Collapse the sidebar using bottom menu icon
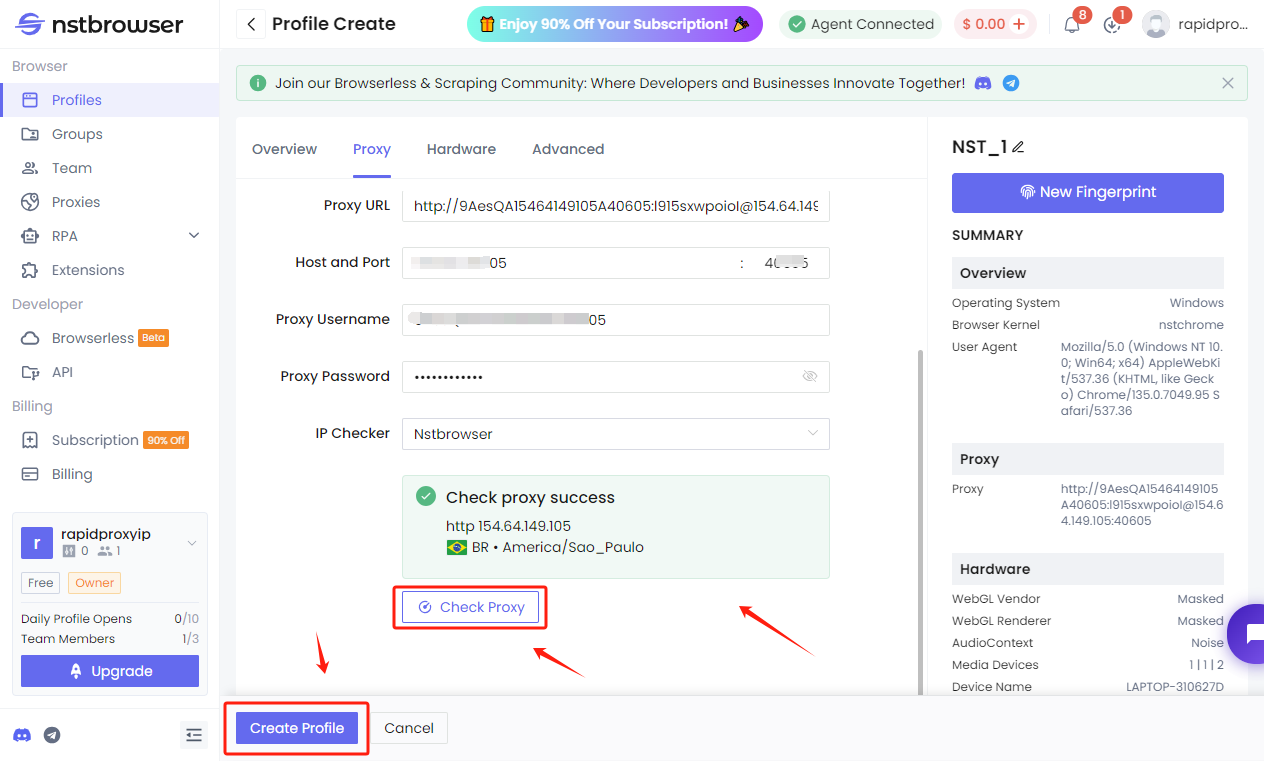 (194, 735)
